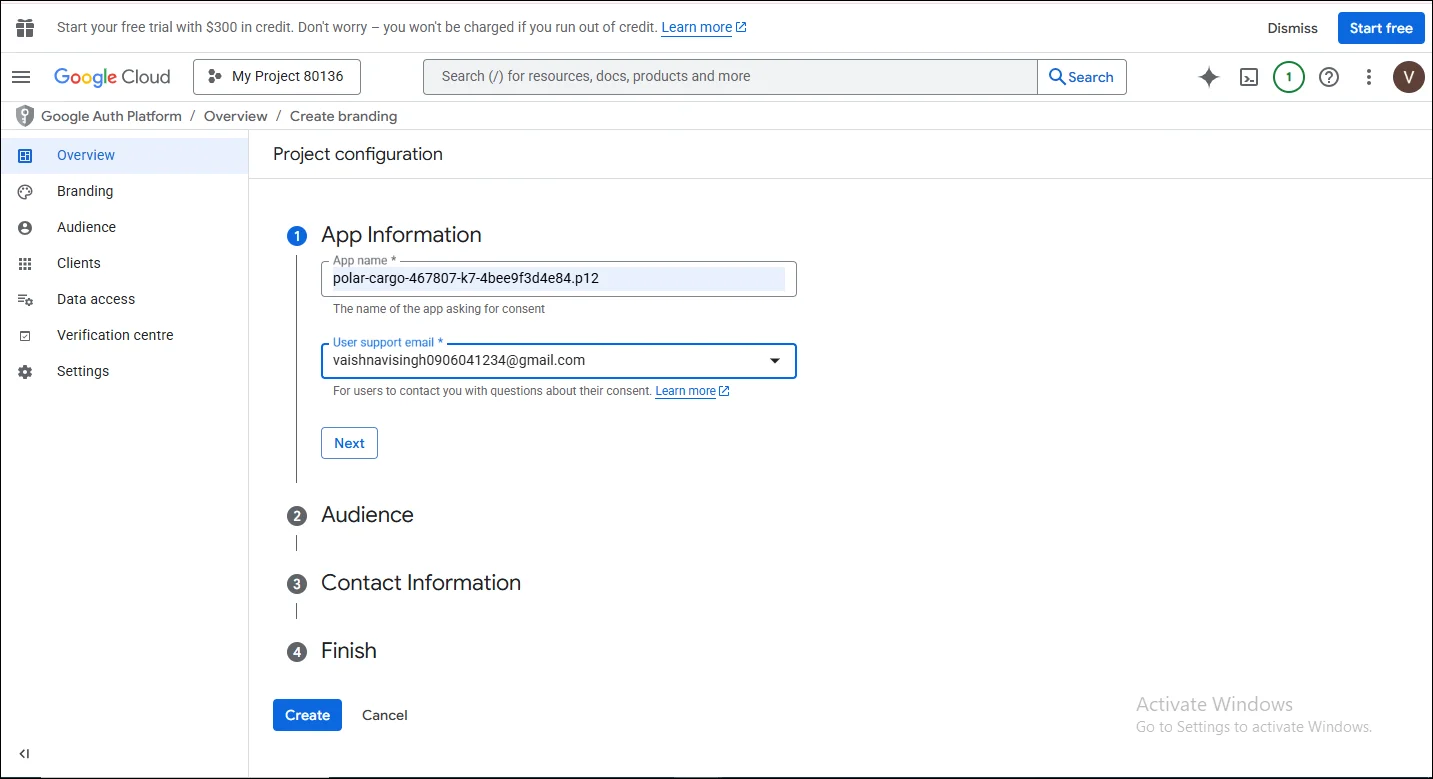Click step 2 Audience number badge
1433x779 pixels.
coord(297,516)
